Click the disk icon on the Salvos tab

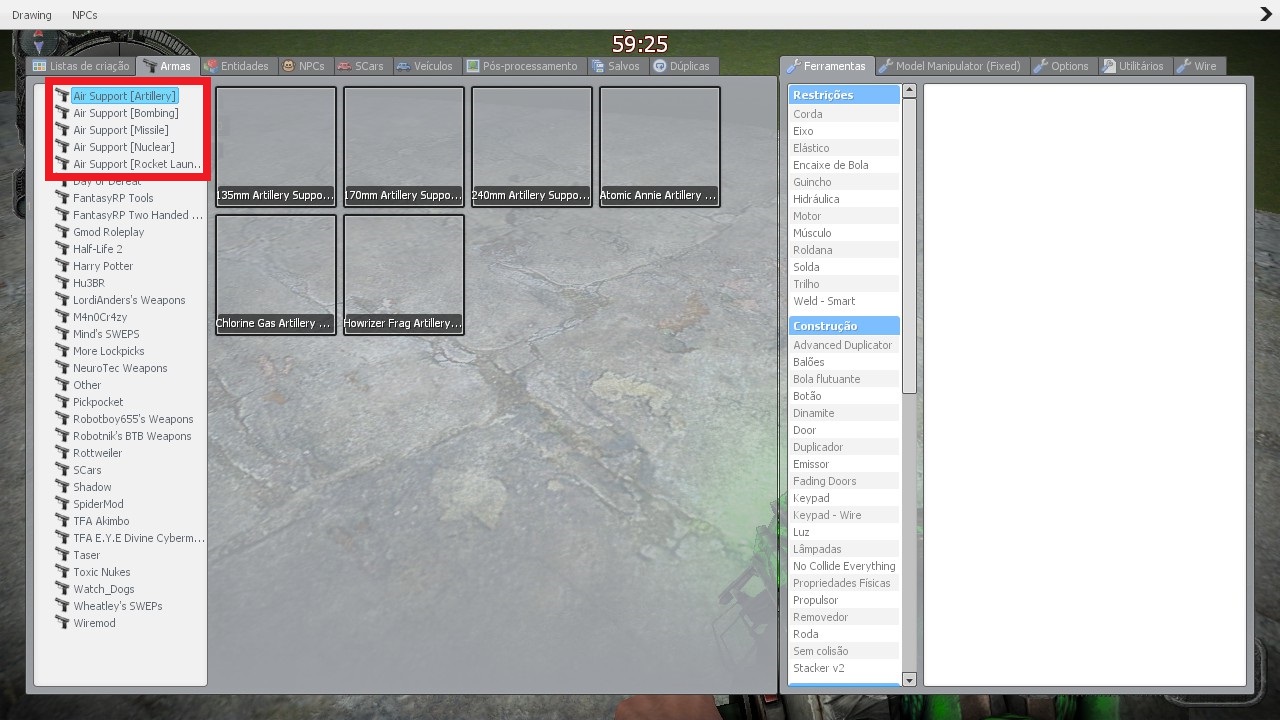597,66
